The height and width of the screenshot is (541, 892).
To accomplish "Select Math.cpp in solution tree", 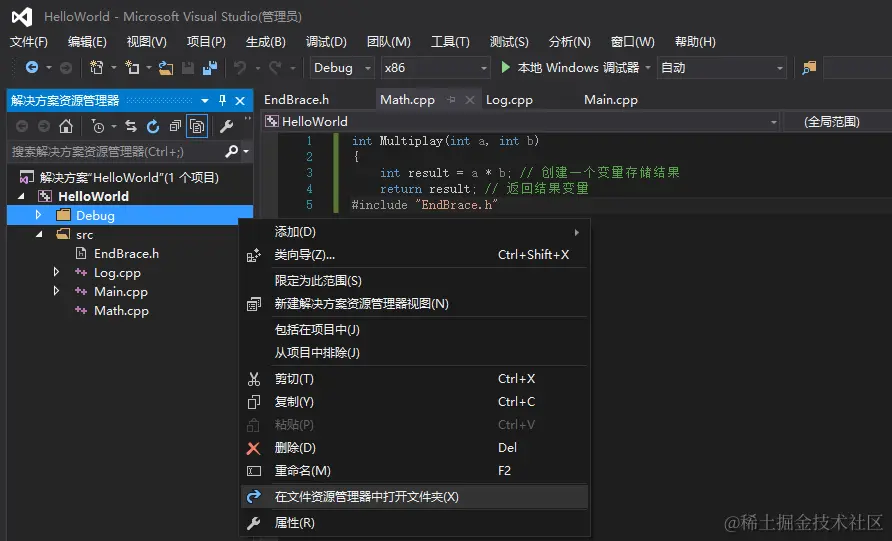I will pyautogui.click(x=121, y=311).
